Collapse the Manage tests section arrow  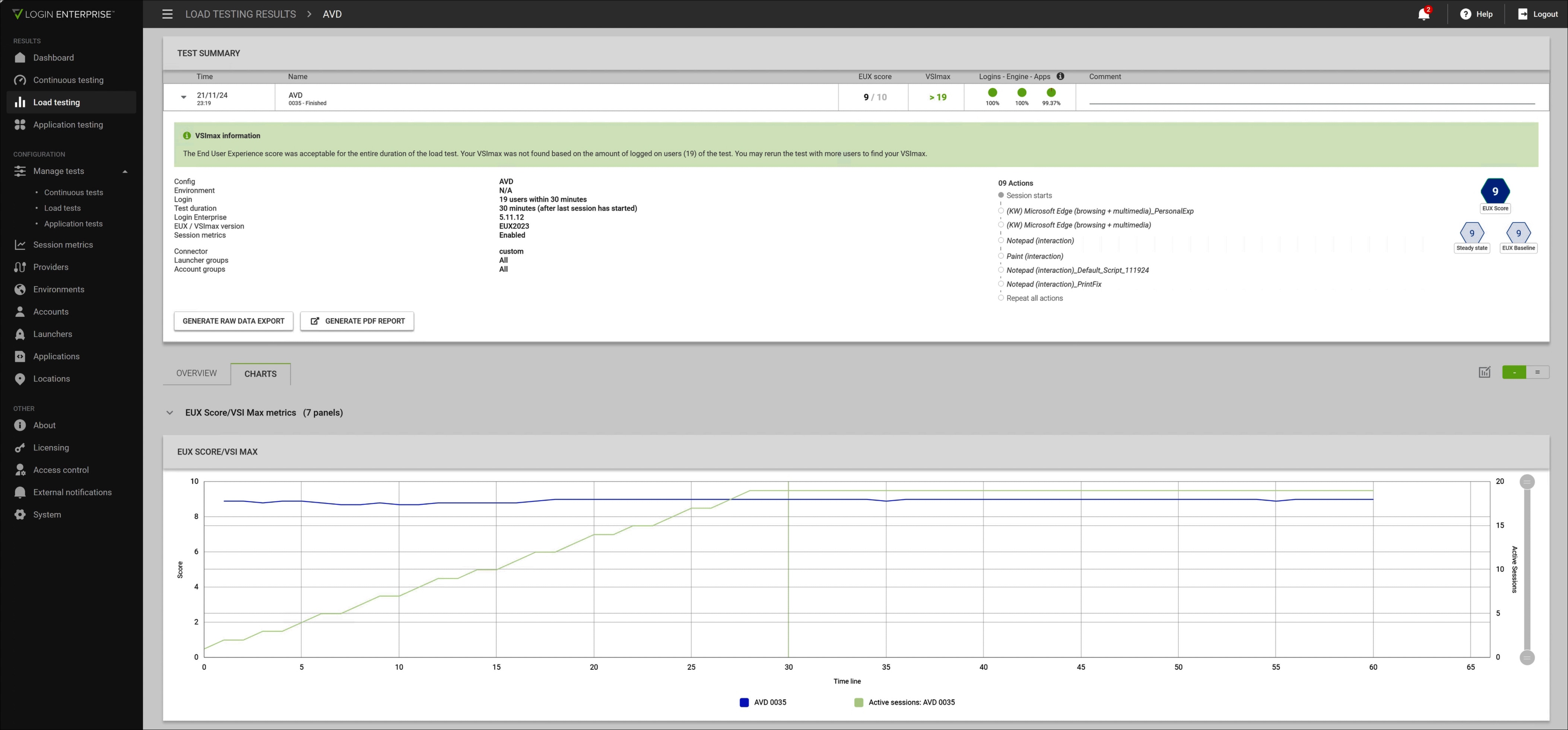pyautogui.click(x=126, y=172)
